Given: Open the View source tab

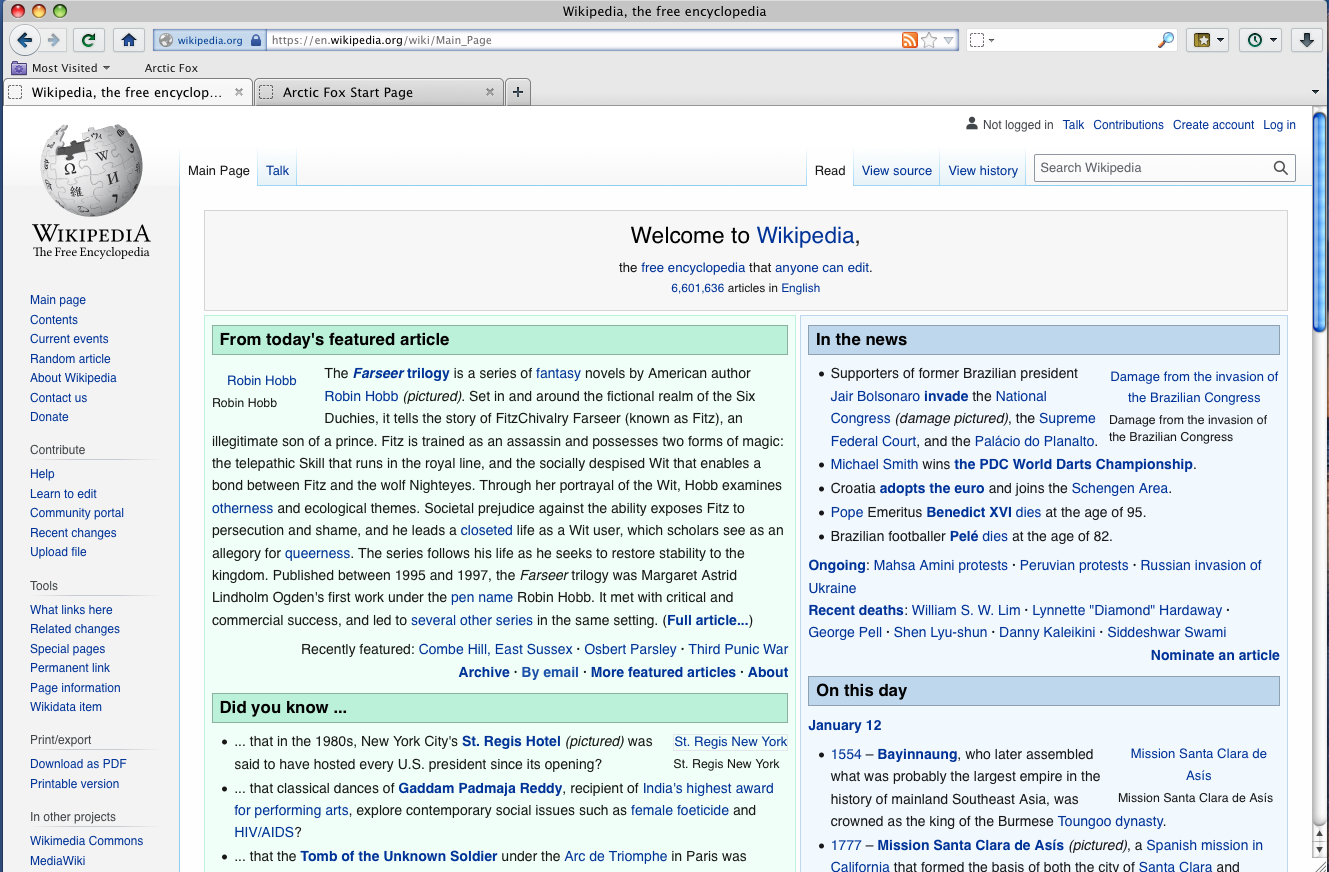Looking at the screenshot, I should pos(897,170).
